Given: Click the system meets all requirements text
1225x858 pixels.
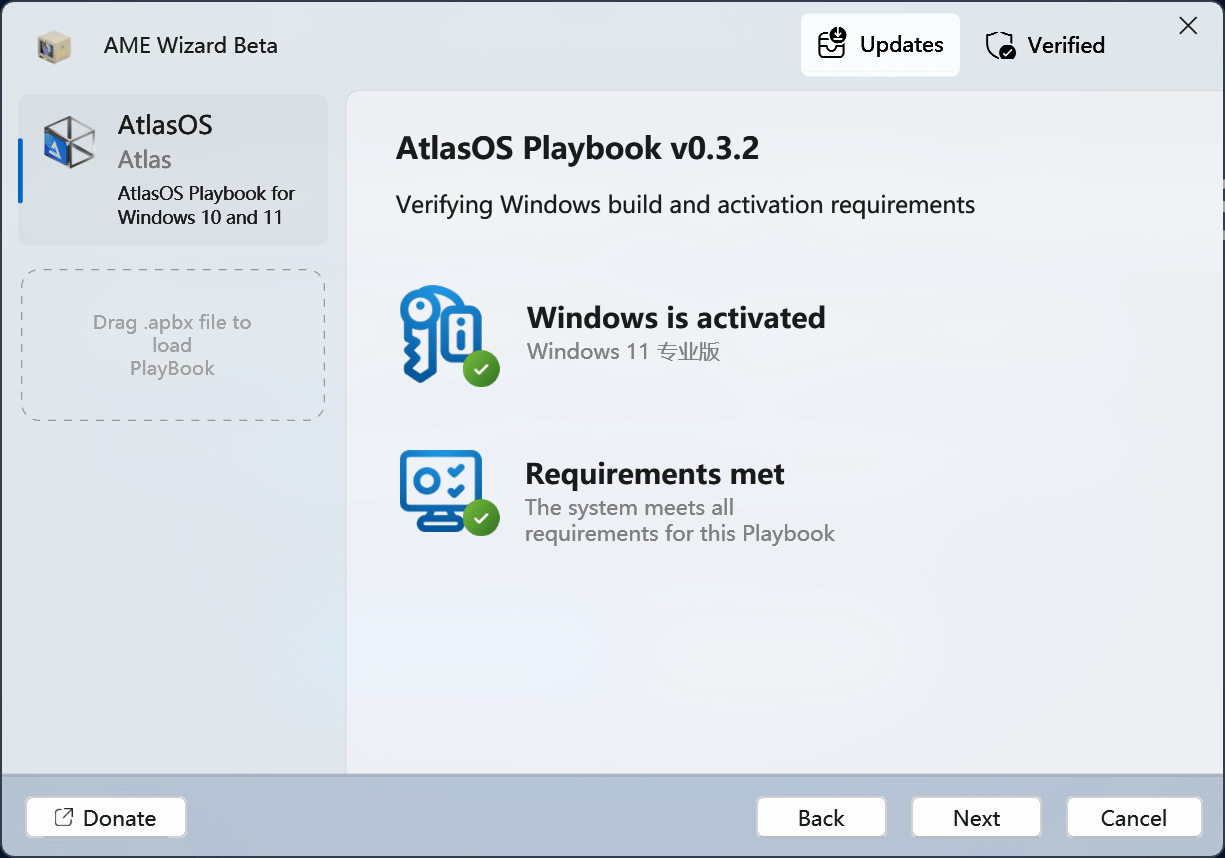Looking at the screenshot, I should [680, 520].
